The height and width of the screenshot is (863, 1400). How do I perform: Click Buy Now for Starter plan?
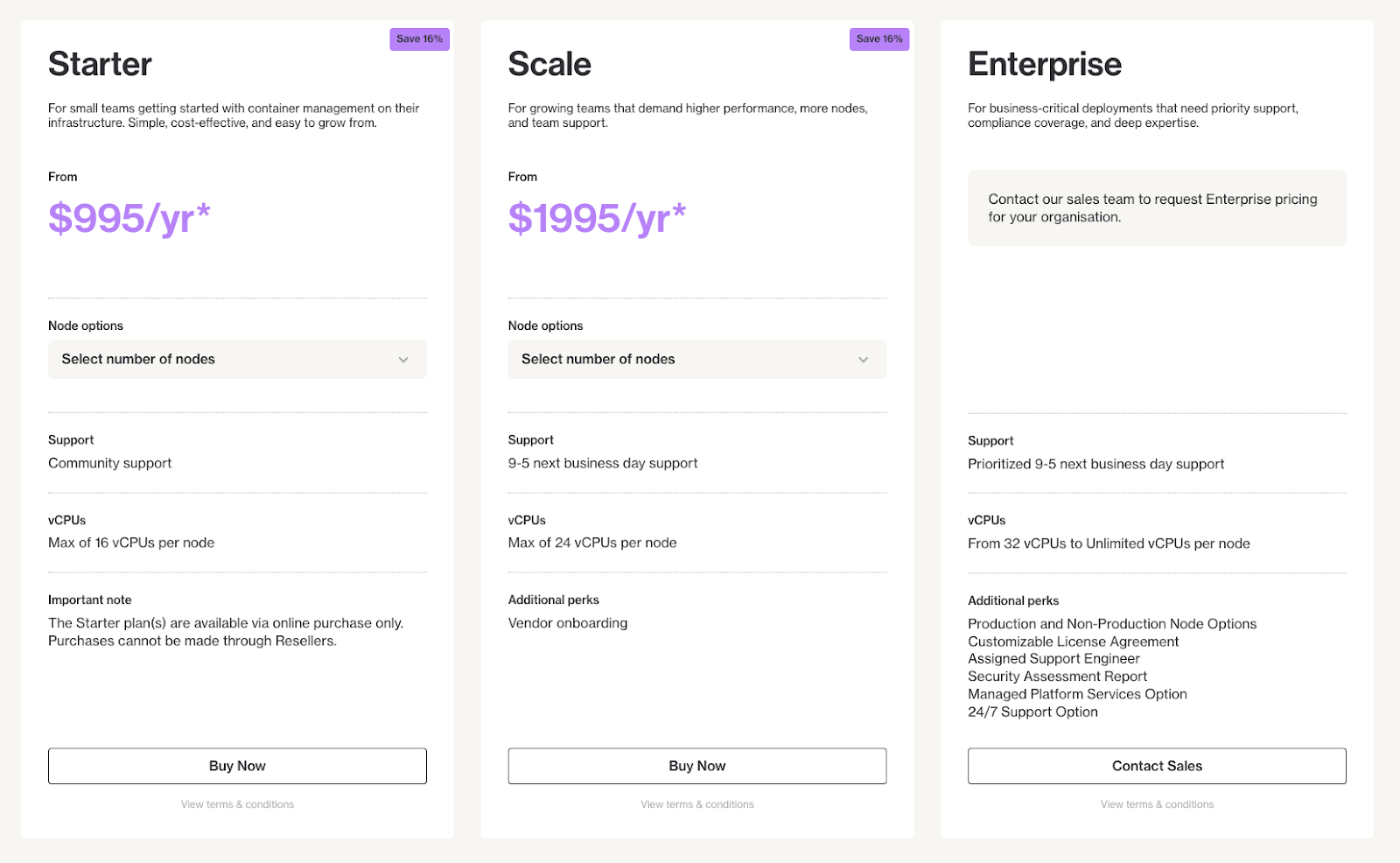[x=237, y=766]
